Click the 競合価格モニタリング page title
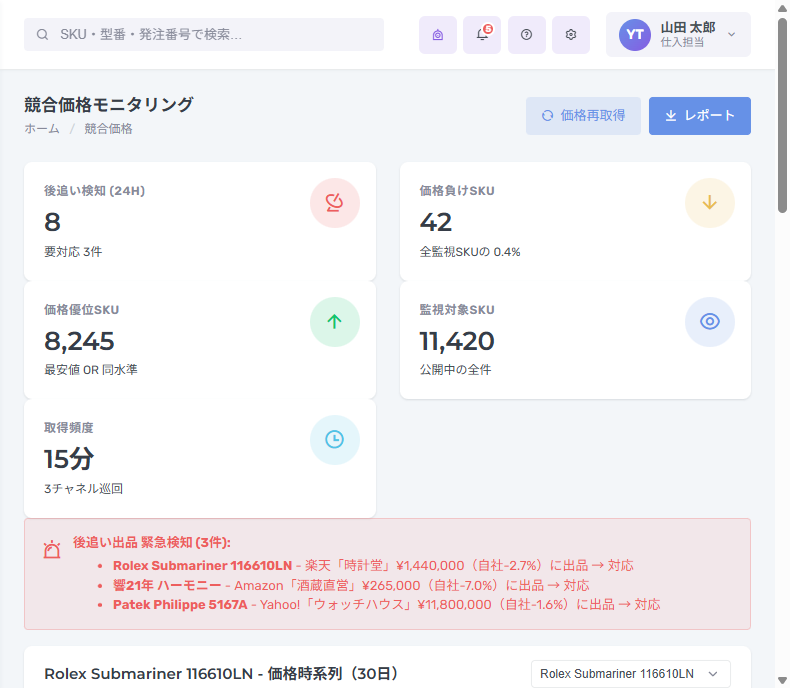 (x=109, y=105)
